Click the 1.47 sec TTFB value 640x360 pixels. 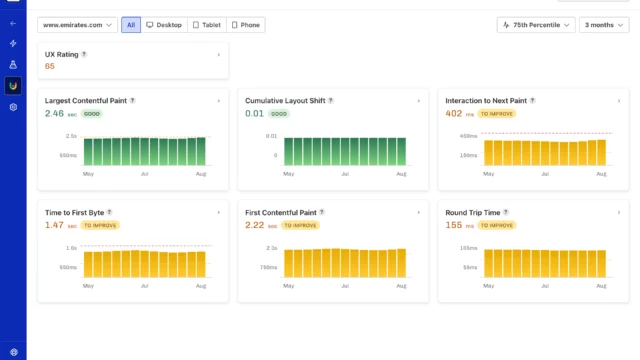61,225
